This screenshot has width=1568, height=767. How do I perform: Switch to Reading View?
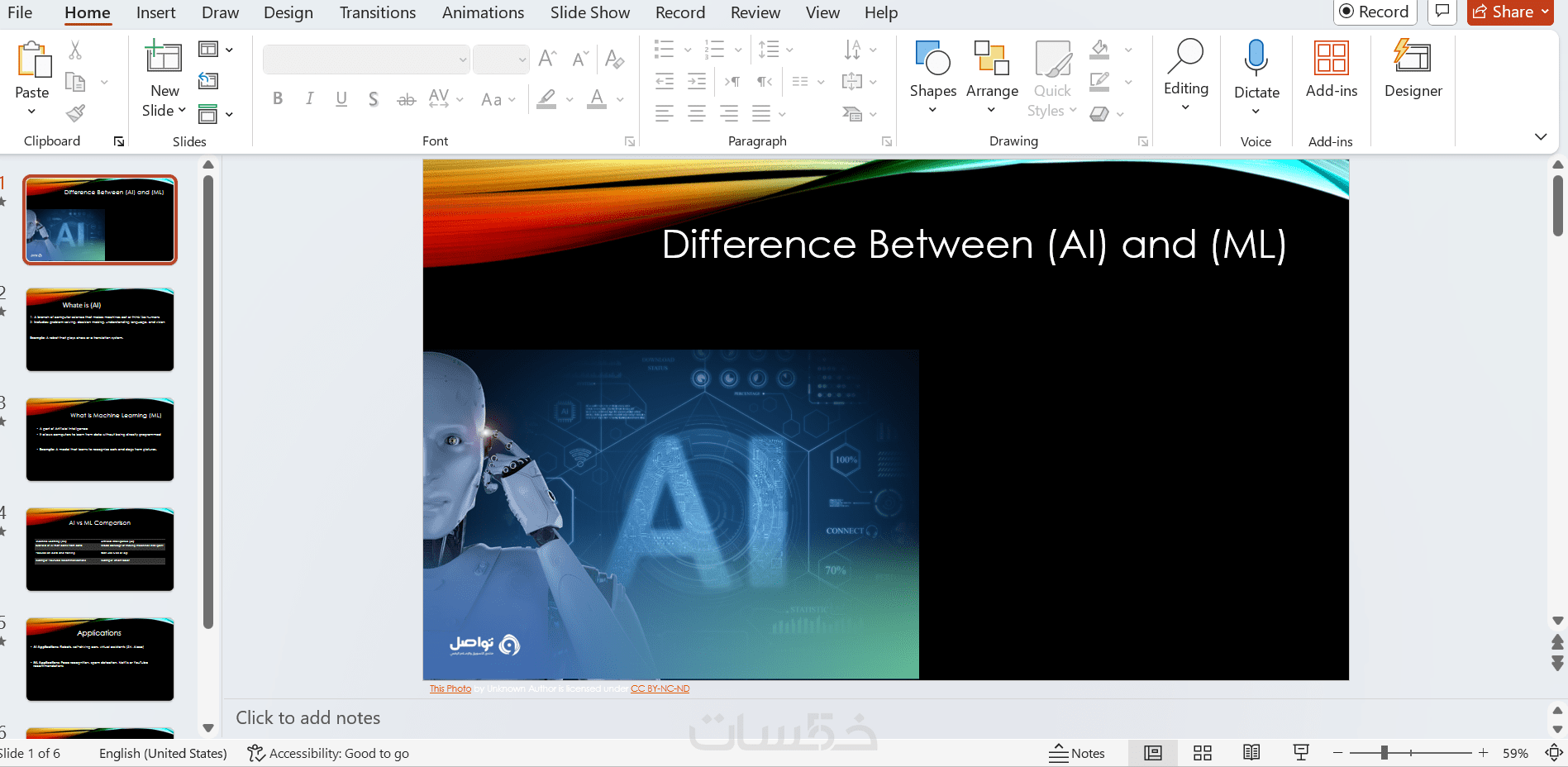[1251, 753]
